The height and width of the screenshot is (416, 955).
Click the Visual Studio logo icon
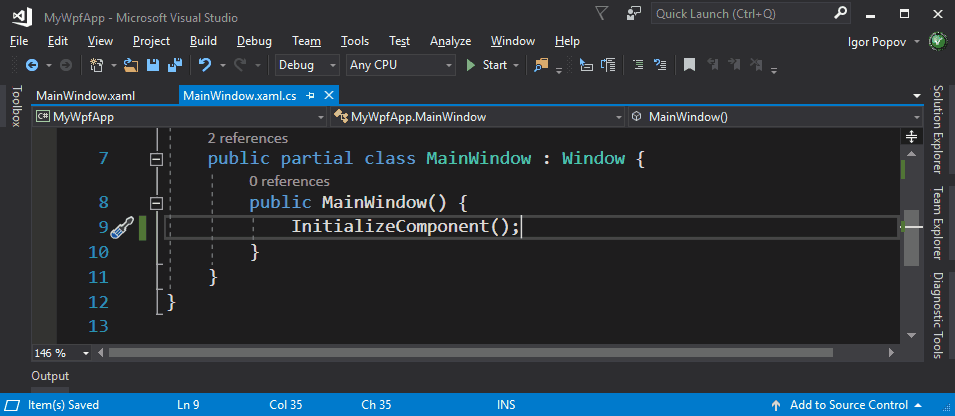[x=22, y=16]
